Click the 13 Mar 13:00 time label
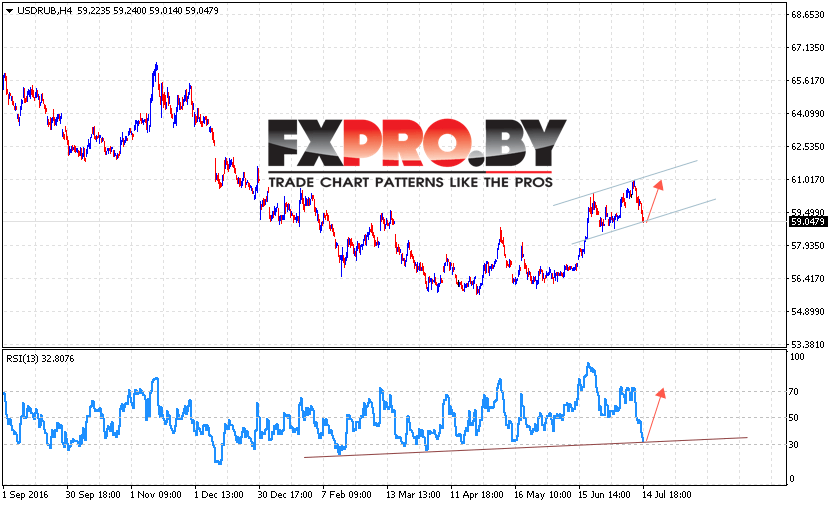This screenshot has width=829, height=506. 413,495
